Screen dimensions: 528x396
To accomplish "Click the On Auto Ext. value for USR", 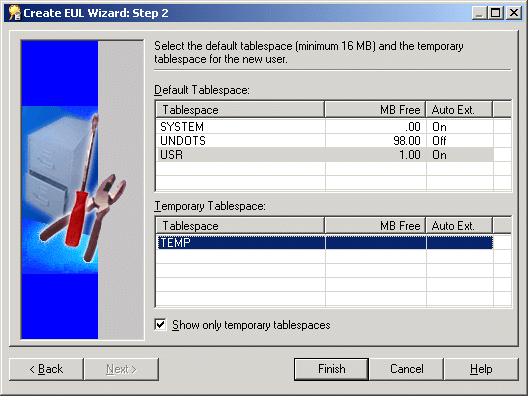I will coord(439,155).
